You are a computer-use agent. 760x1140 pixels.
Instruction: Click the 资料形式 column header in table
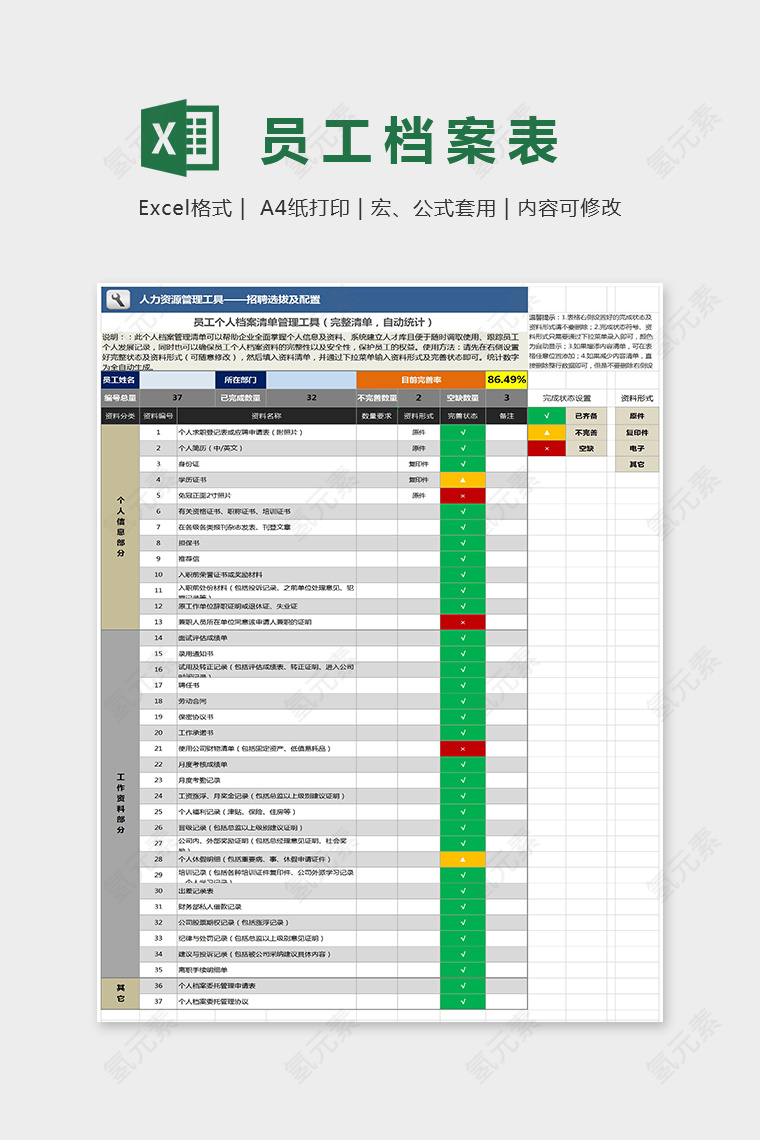tap(419, 416)
